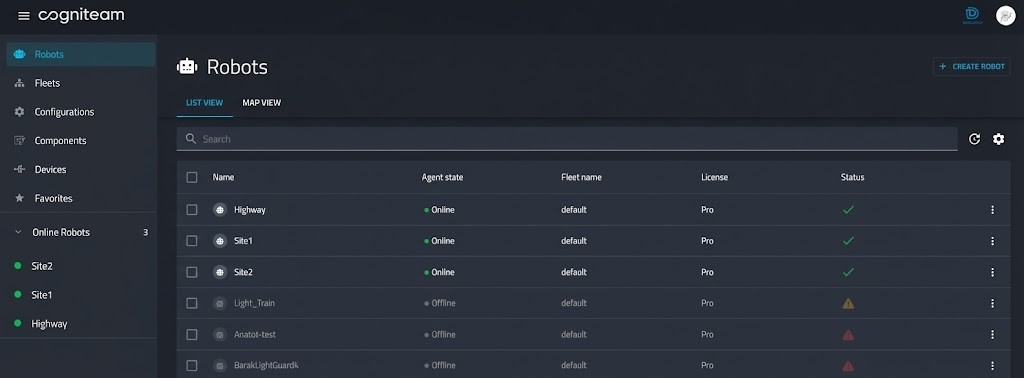The height and width of the screenshot is (378, 1024).
Task: Sort by the License column header
Action: pyautogui.click(x=714, y=177)
